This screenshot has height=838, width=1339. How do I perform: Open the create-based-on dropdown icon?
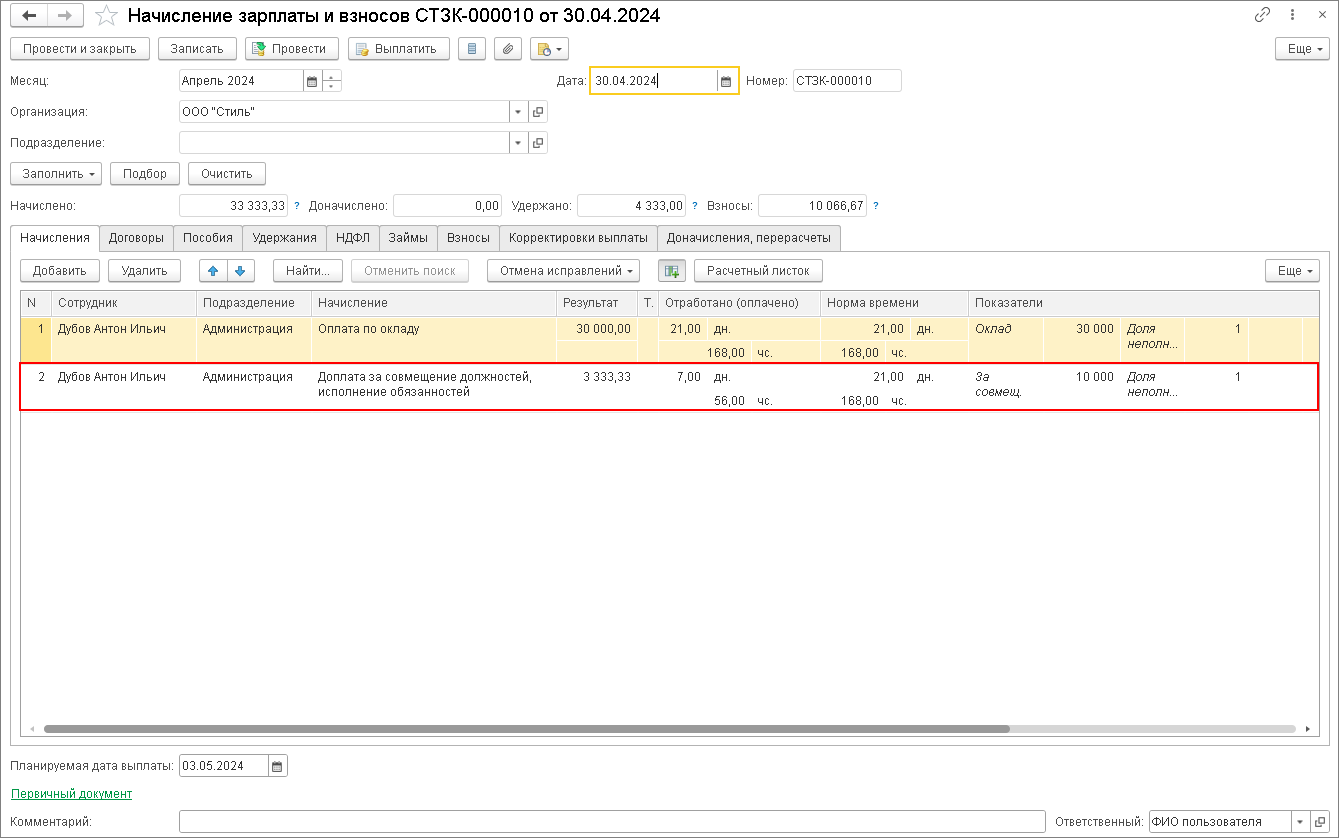tap(549, 48)
